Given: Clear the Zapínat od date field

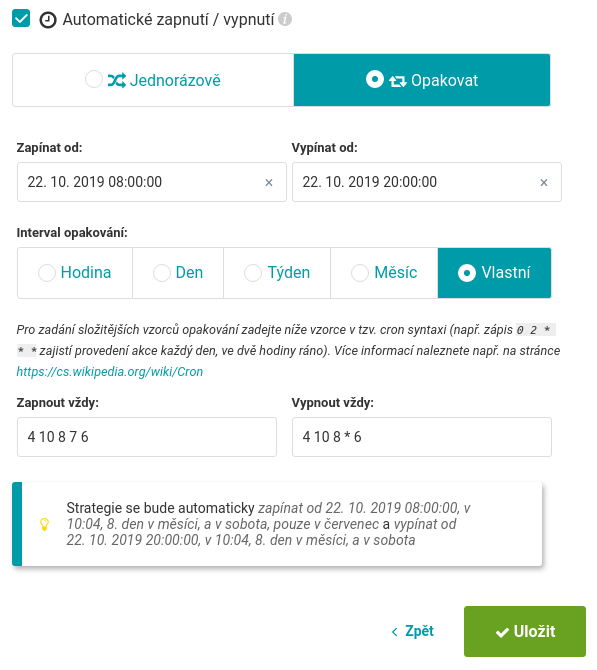Looking at the screenshot, I should 269,182.
